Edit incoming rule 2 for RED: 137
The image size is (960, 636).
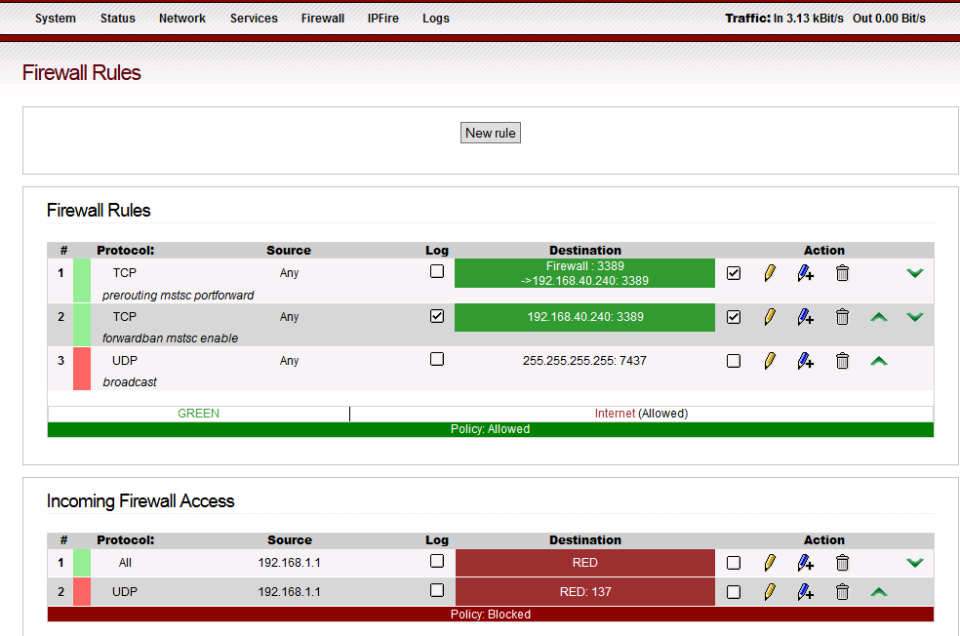769,592
